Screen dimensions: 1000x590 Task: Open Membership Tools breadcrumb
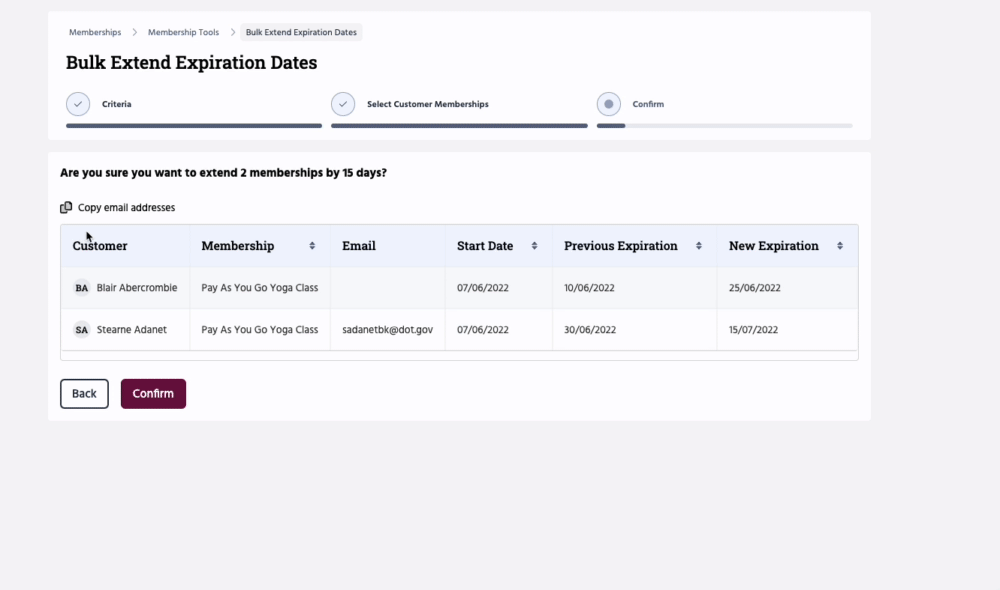pyautogui.click(x=183, y=32)
